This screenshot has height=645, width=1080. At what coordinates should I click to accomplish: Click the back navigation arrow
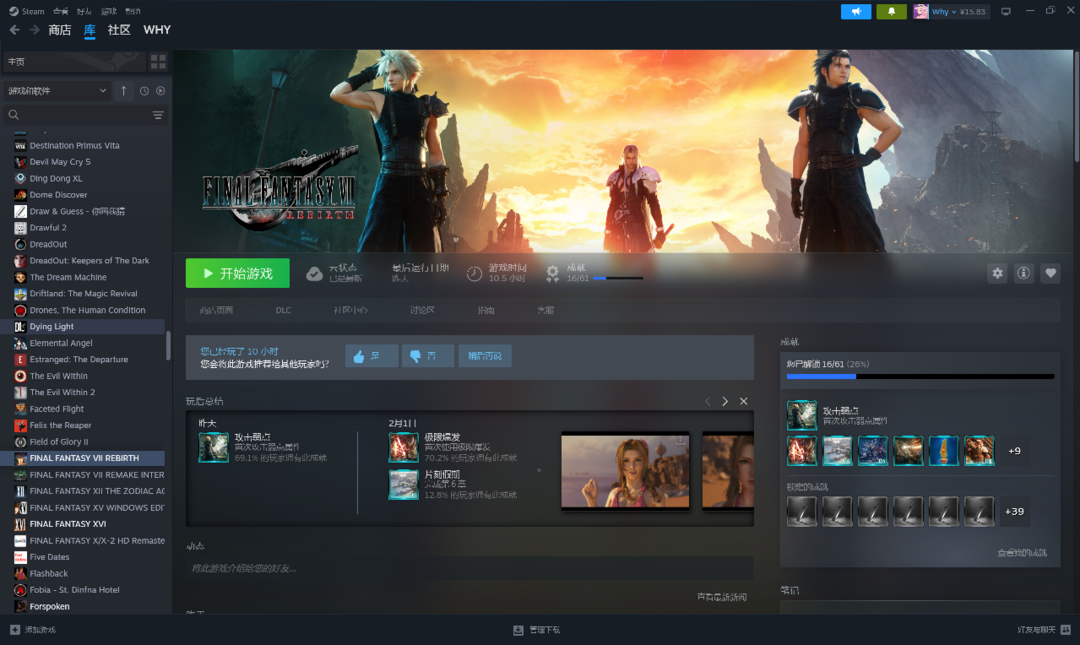click(x=14, y=30)
